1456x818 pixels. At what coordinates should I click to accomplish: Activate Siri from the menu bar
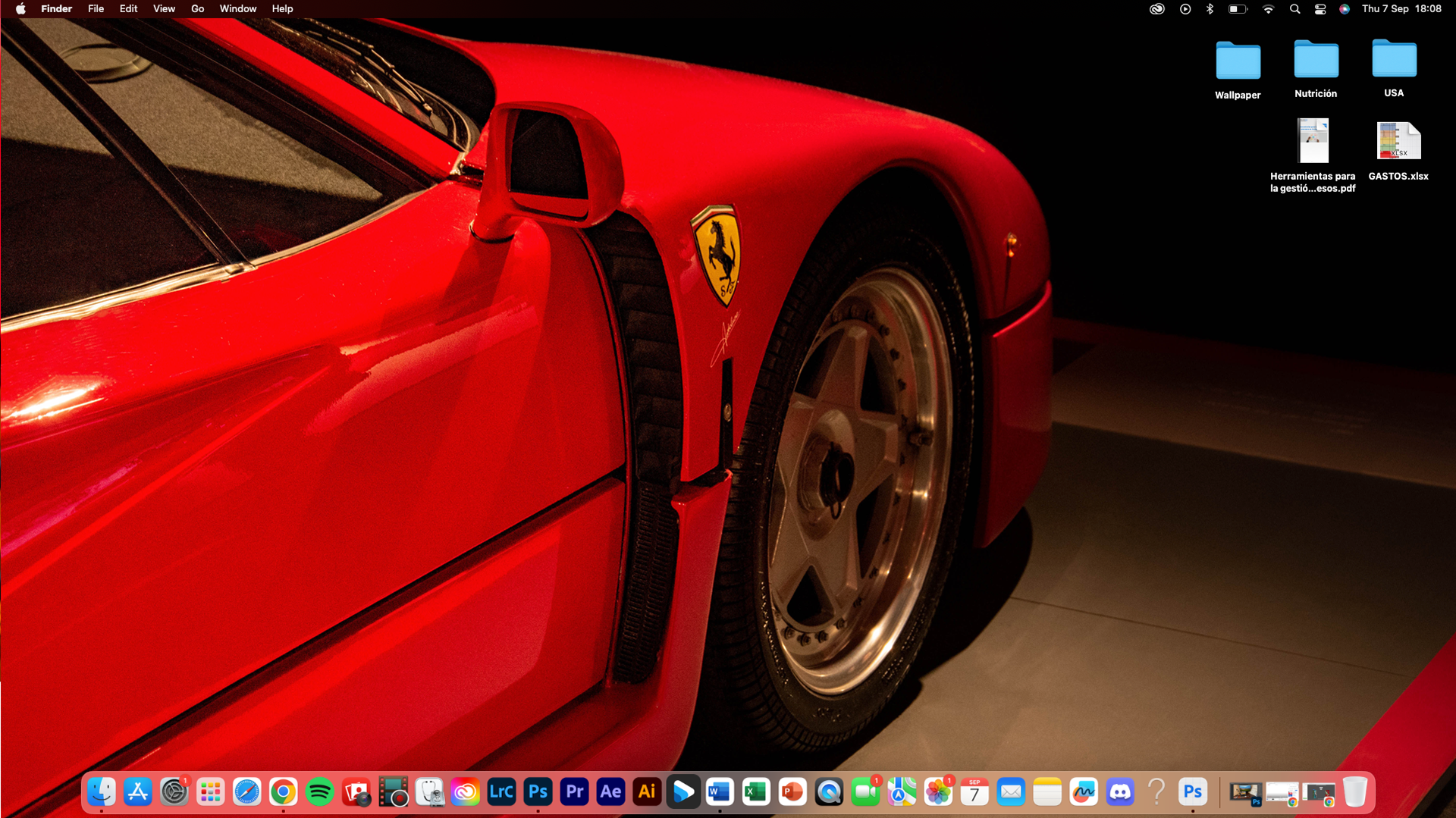[x=1345, y=9]
